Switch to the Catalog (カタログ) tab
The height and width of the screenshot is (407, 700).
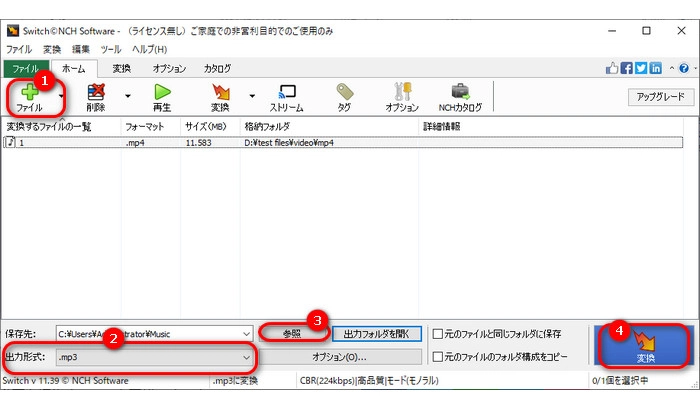217,68
